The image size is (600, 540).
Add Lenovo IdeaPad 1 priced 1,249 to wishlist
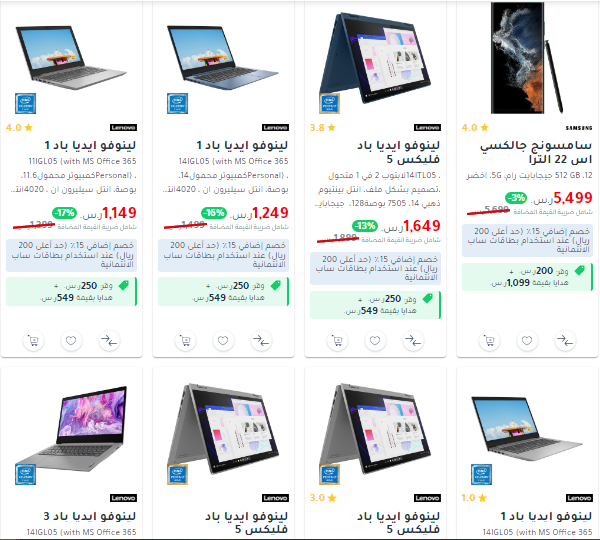223,341
